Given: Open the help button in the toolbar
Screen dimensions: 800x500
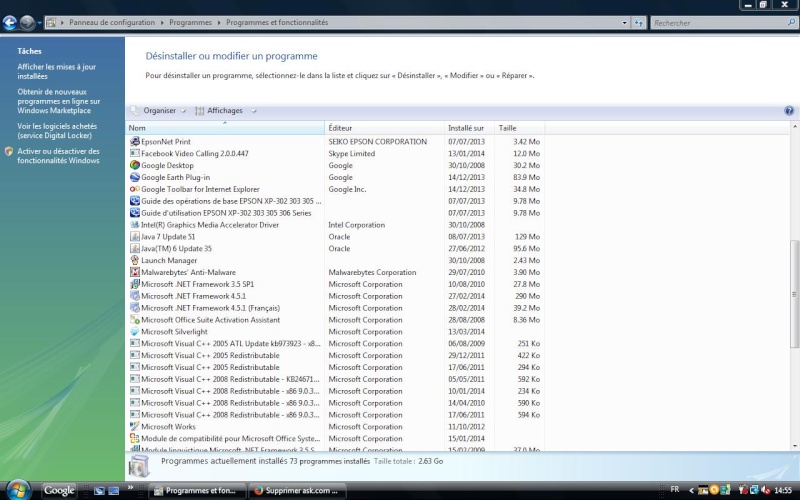Looking at the screenshot, I should click(789, 111).
